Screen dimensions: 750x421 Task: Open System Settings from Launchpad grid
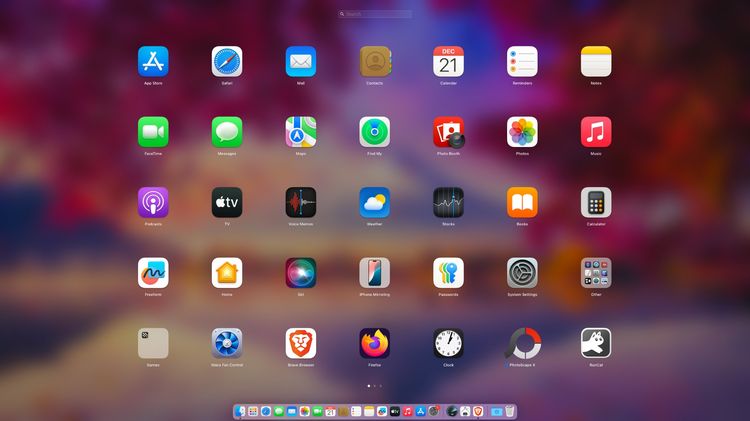pos(522,273)
